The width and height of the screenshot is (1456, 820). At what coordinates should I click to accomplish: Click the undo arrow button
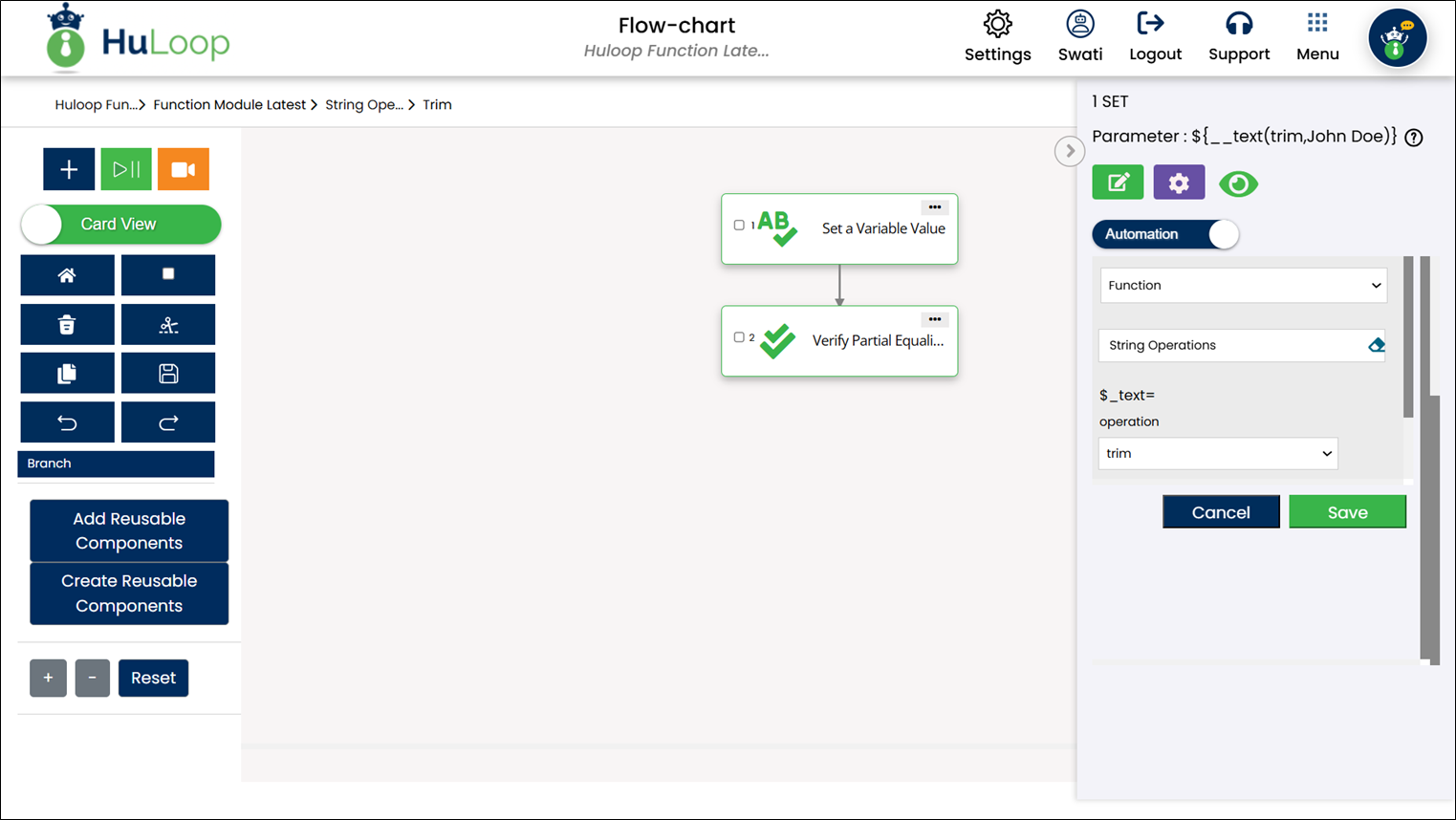click(67, 422)
